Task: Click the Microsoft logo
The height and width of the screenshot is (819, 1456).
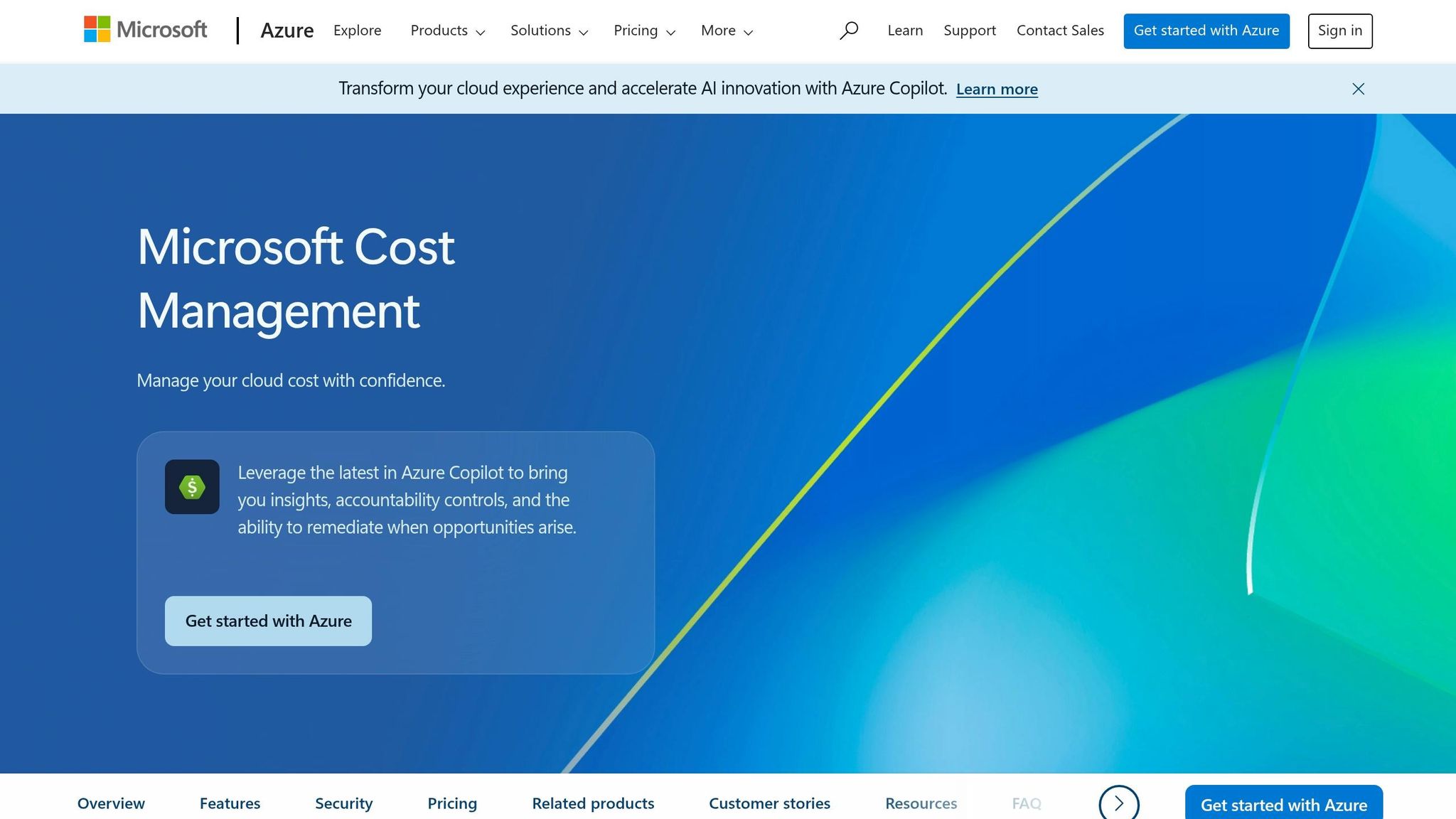Action: 145,30
